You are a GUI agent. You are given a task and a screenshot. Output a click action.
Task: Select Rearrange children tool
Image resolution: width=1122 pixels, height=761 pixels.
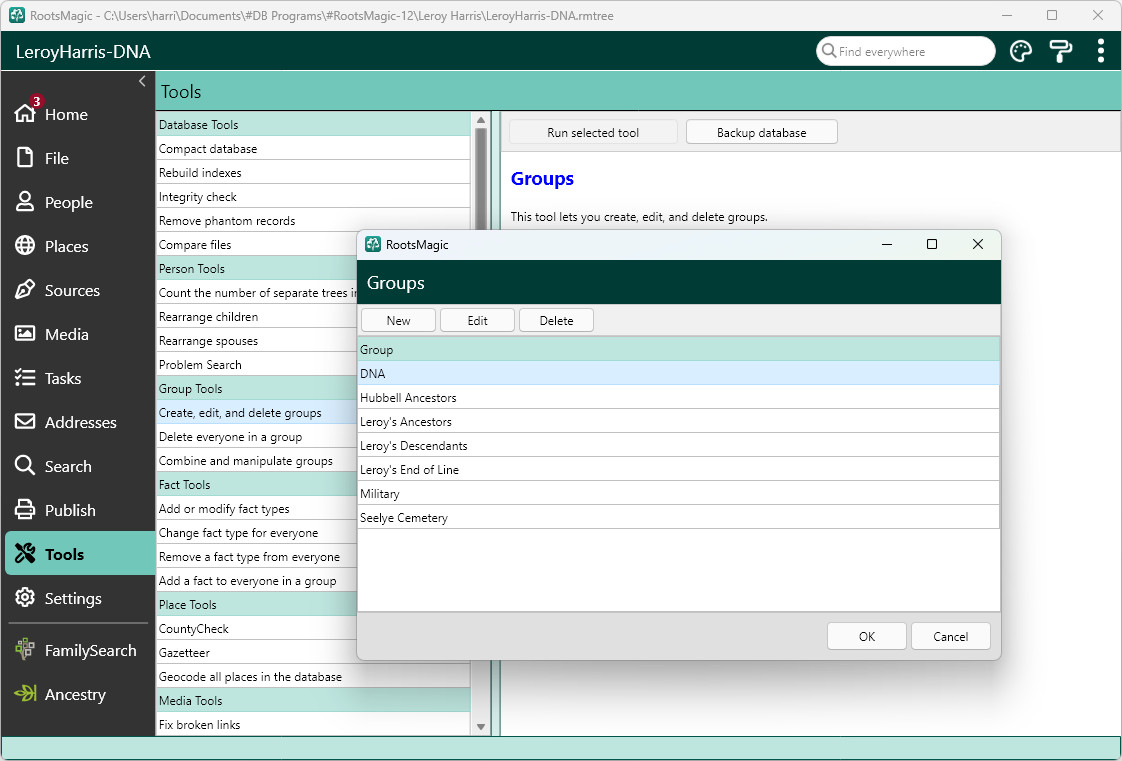tap(257, 316)
